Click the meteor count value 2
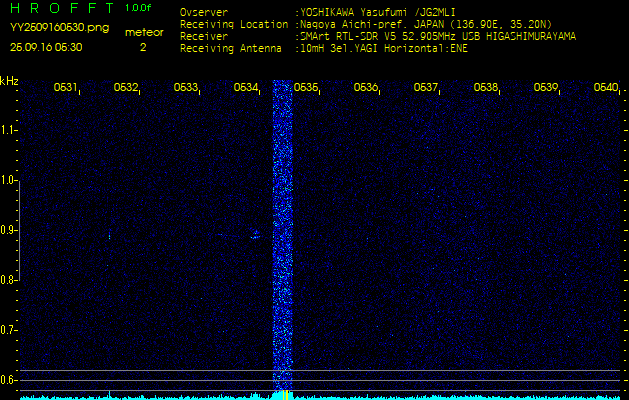The width and height of the screenshot is (629, 400). [x=143, y=47]
